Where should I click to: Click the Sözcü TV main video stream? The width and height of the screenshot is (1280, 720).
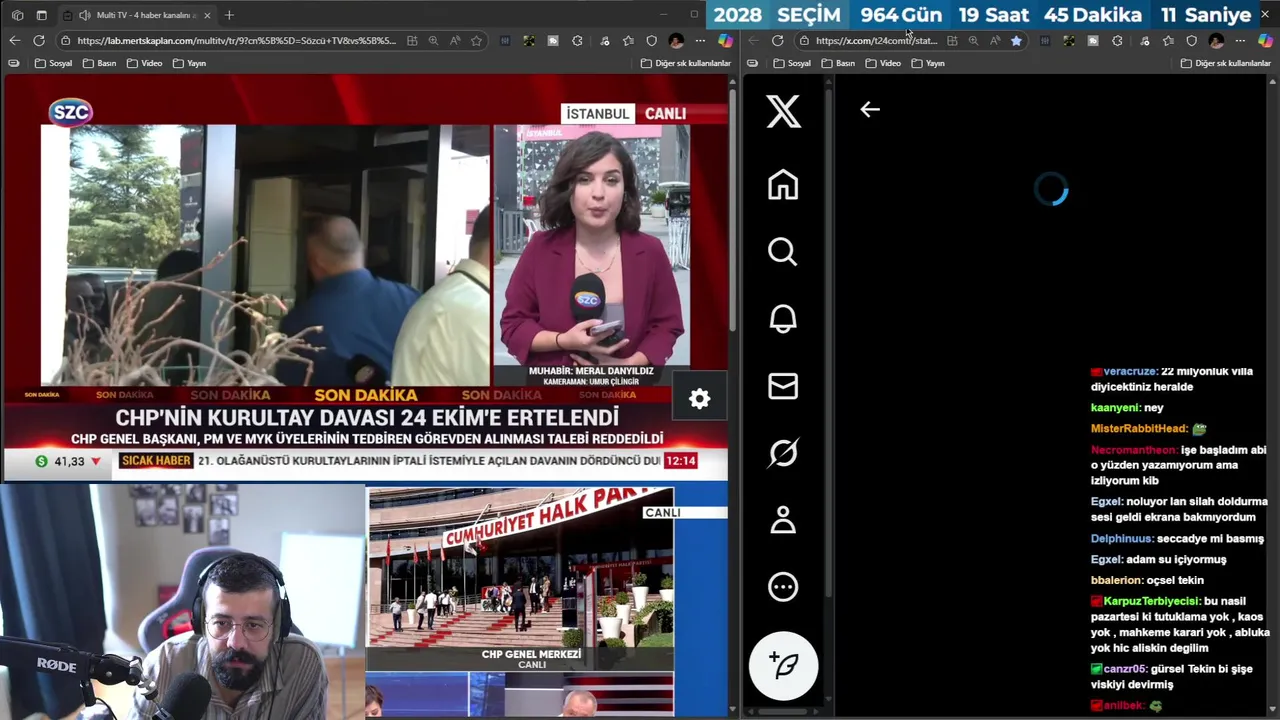[x=365, y=277]
